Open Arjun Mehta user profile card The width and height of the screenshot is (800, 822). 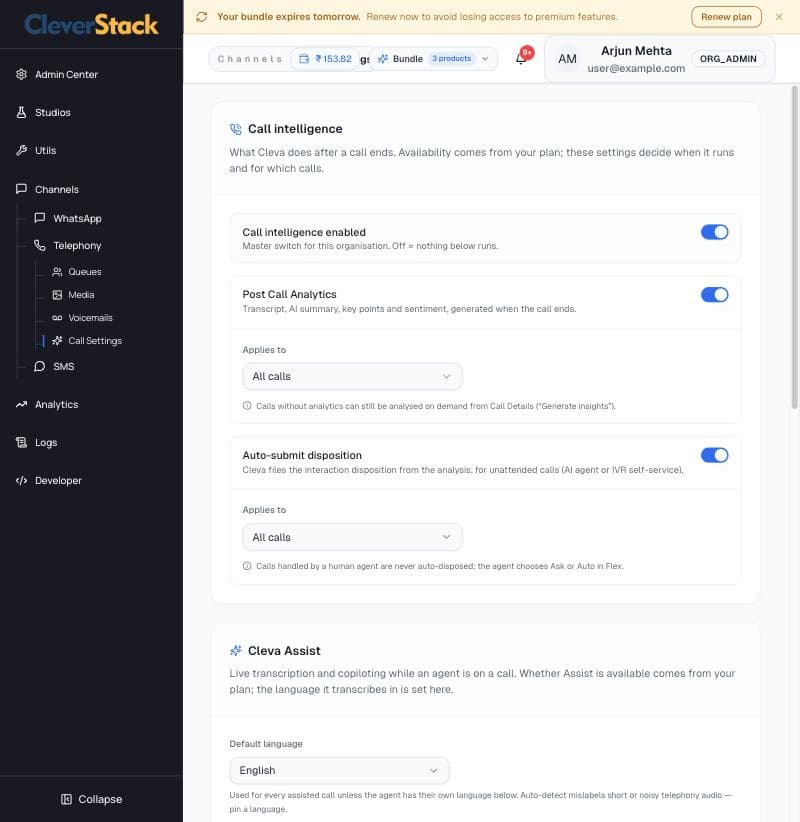(660, 59)
